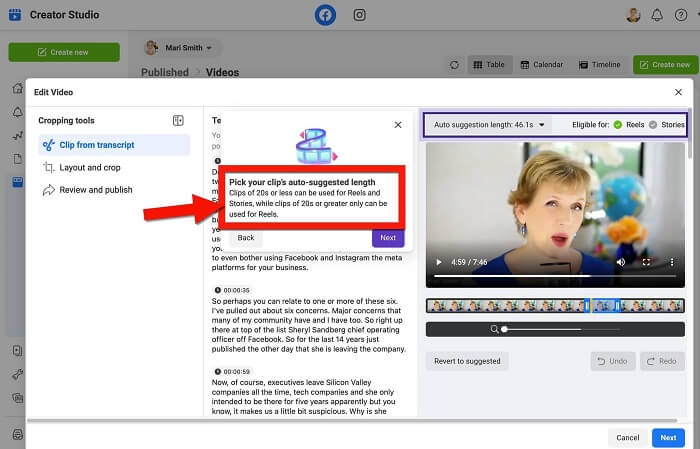Viewport: 700px width, 449px height.
Task: Enter fullscreen on video player
Action: click(x=646, y=262)
